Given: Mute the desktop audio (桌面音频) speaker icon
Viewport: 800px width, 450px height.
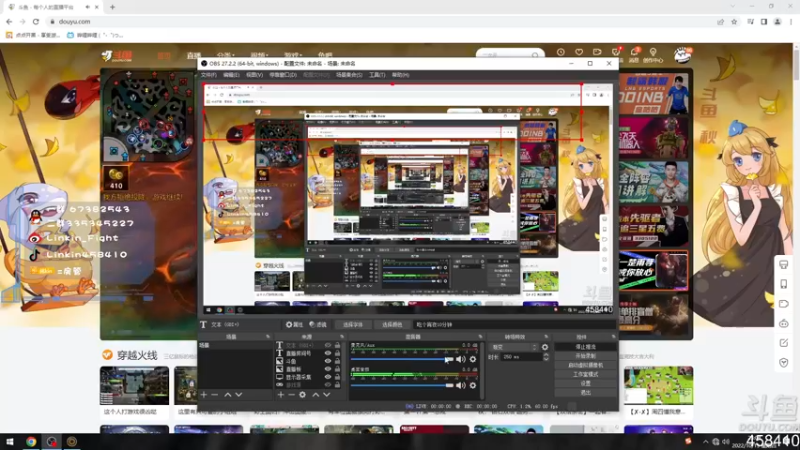Looking at the screenshot, I should [461, 385].
